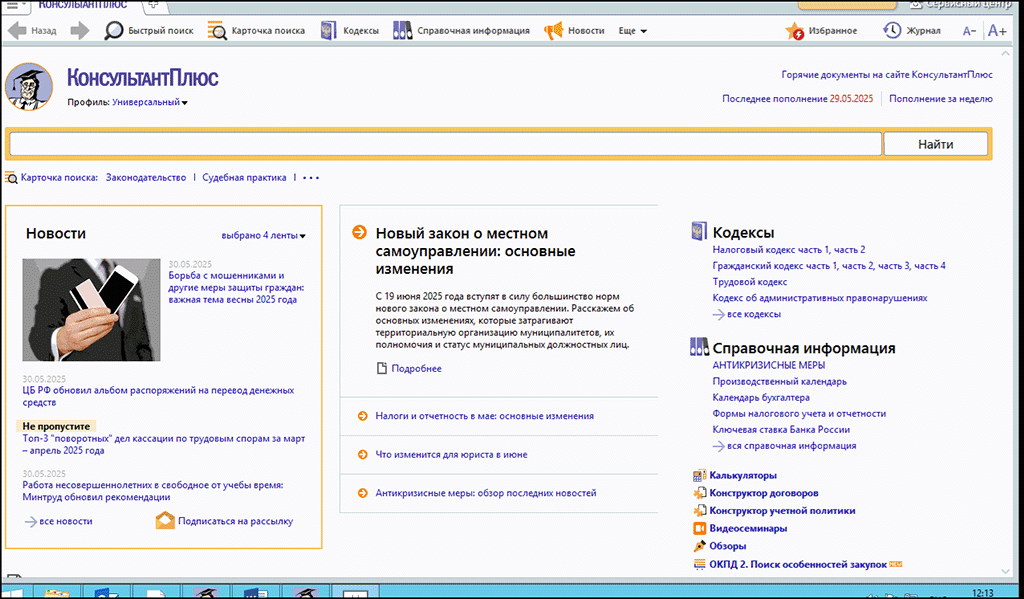This screenshot has width=1024, height=599.
Task: Open Налоги и отчетность в мае article
Action: point(485,416)
